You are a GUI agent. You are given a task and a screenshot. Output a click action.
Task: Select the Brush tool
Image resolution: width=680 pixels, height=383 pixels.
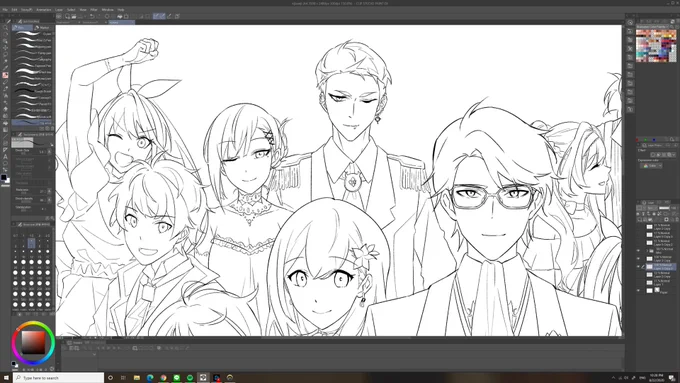(x=6, y=88)
